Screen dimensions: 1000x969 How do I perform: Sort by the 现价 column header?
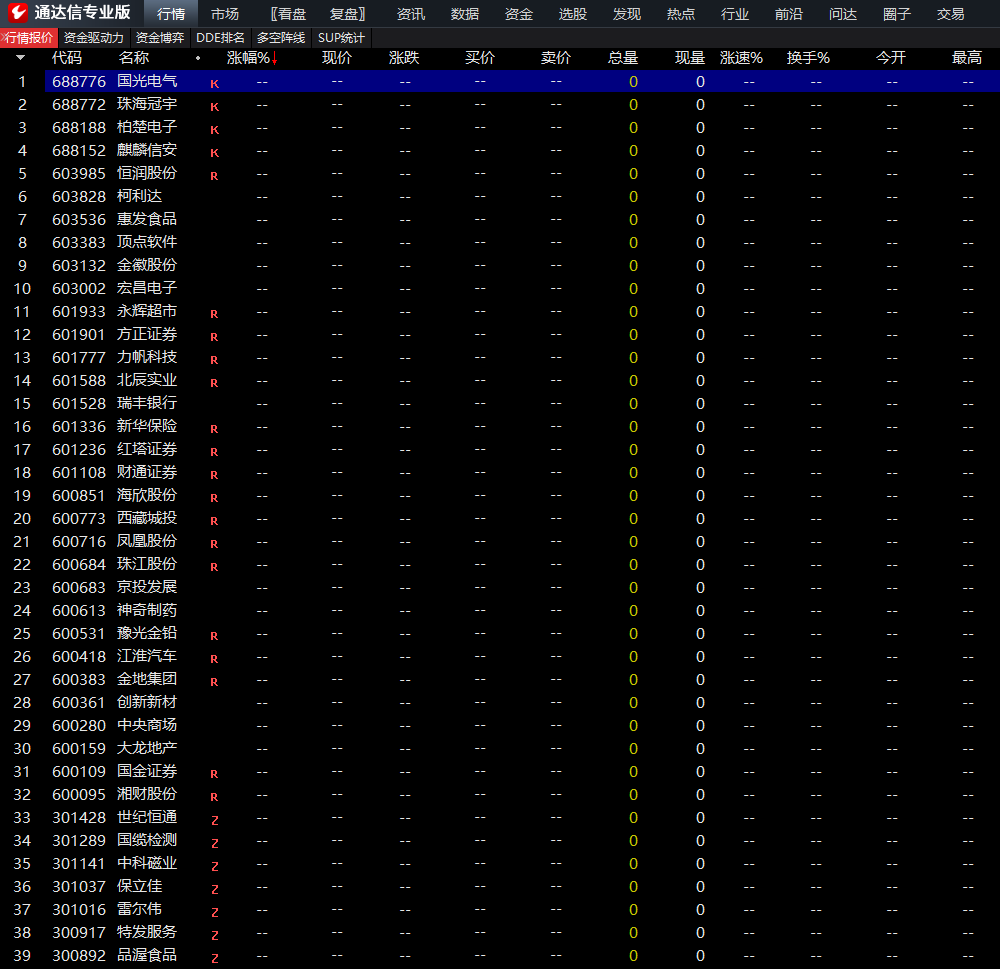pyautogui.click(x=337, y=58)
